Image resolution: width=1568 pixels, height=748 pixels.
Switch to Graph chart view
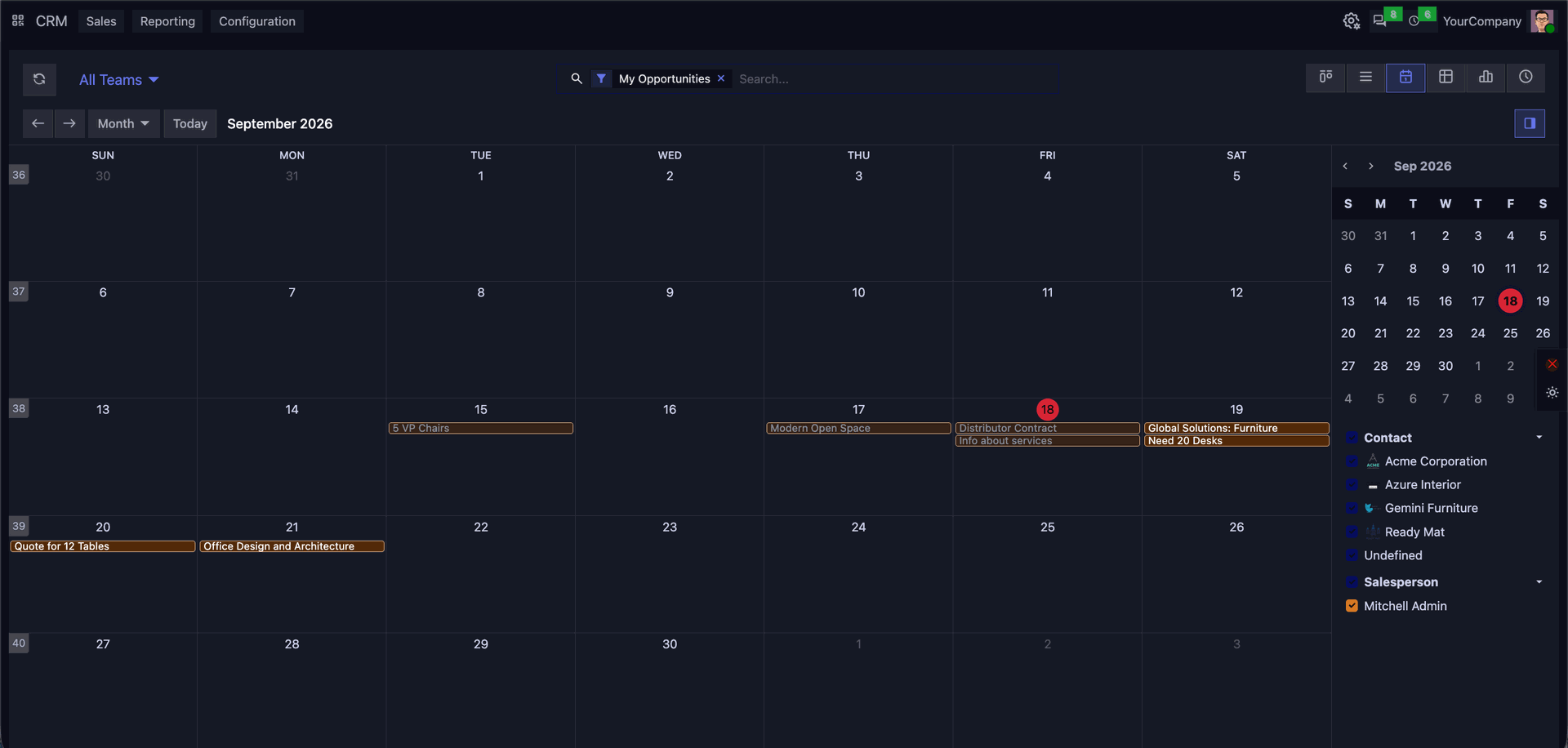point(1486,77)
